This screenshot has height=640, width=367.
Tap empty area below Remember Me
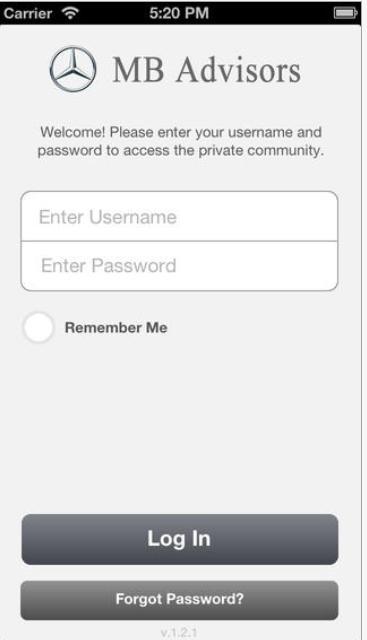click(180, 408)
